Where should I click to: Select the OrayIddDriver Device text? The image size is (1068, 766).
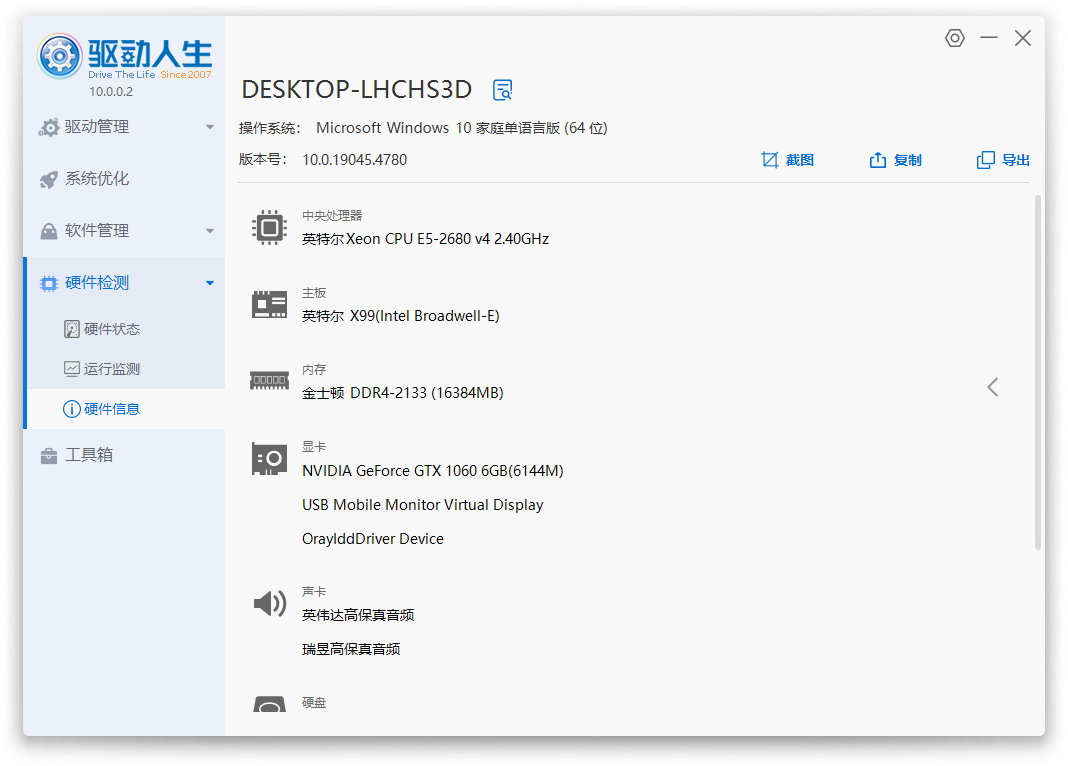(x=373, y=539)
